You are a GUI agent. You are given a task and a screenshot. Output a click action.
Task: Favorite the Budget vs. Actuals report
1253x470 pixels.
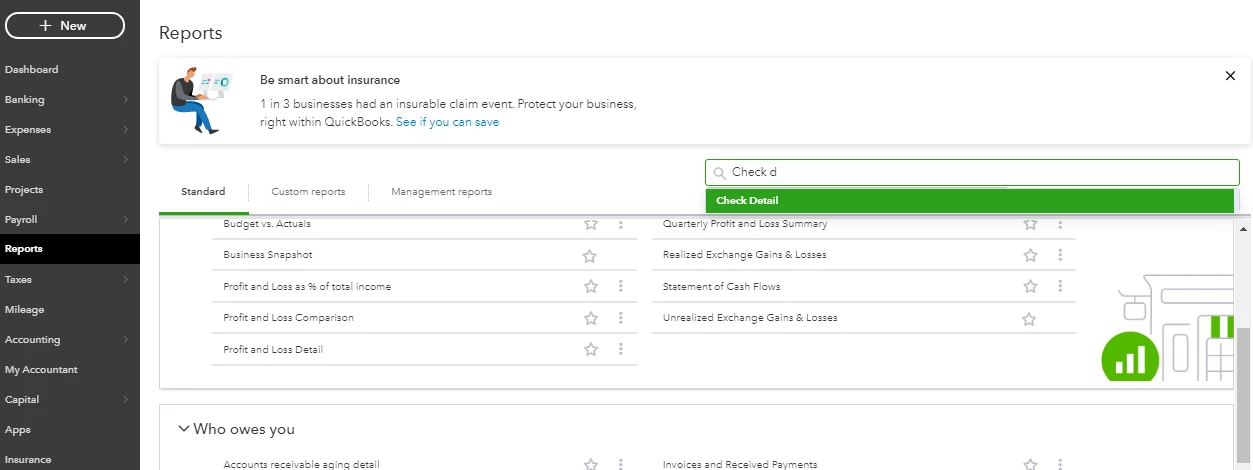[590, 224]
